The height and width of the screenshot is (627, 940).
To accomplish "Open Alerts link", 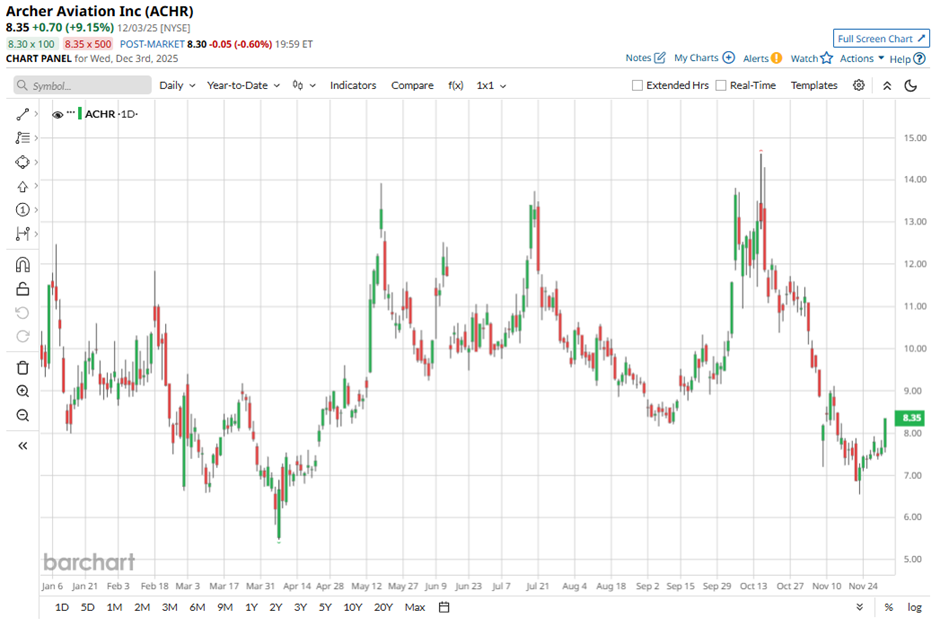I will (x=755, y=58).
